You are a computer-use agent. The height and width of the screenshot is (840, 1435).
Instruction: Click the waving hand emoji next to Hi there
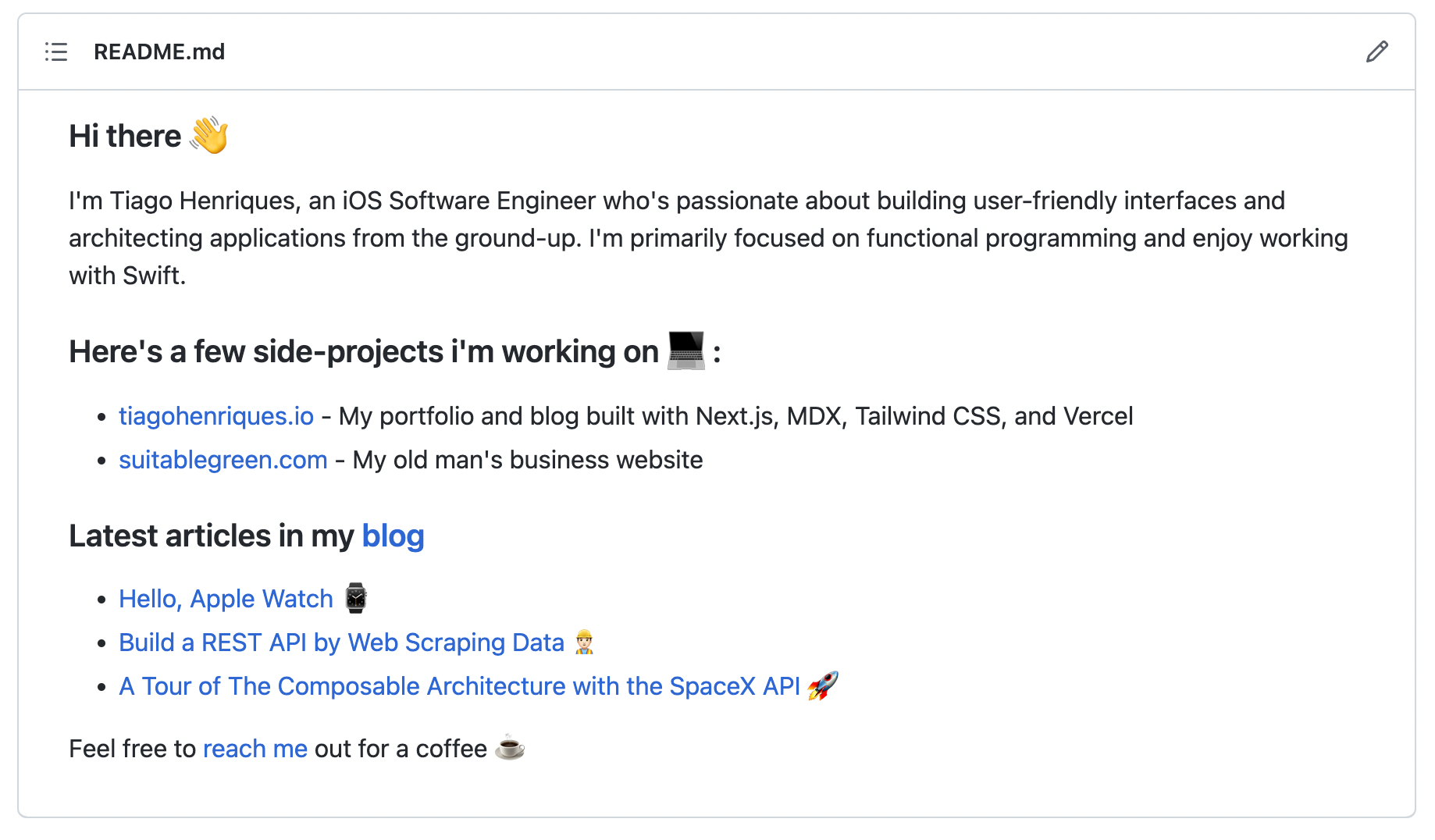click(210, 134)
